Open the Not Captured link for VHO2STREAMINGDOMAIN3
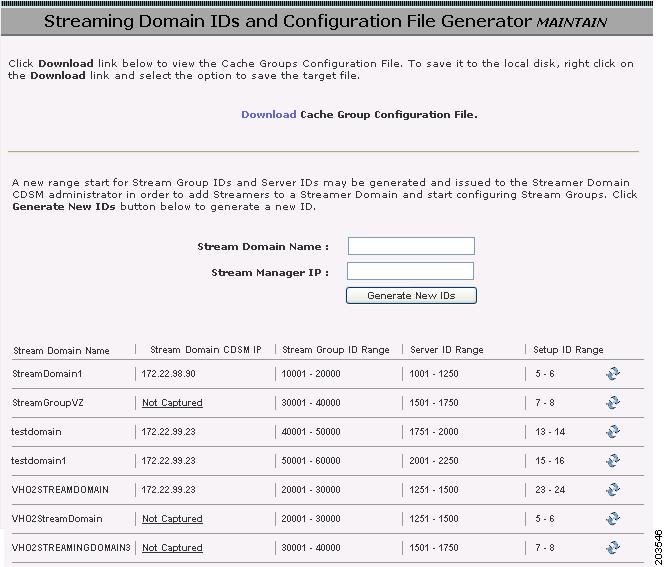The width and height of the screenshot is (665, 567). coord(172,548)
